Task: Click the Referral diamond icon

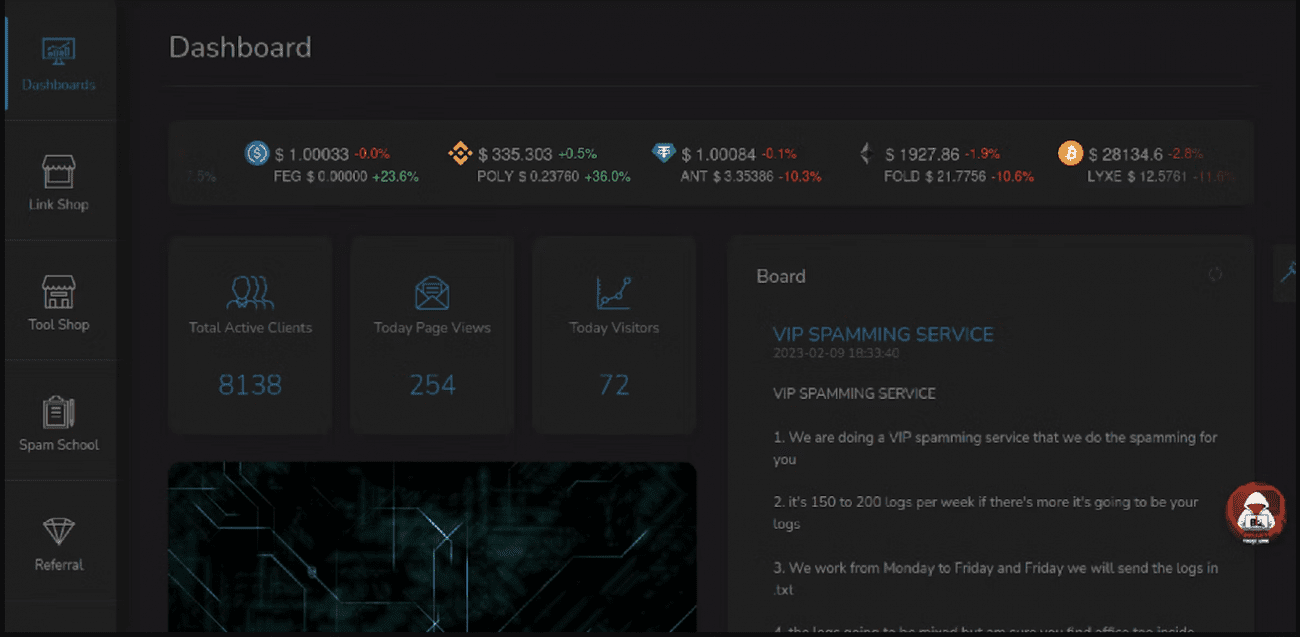Action: pyautogui.click(x=58, y=532)
